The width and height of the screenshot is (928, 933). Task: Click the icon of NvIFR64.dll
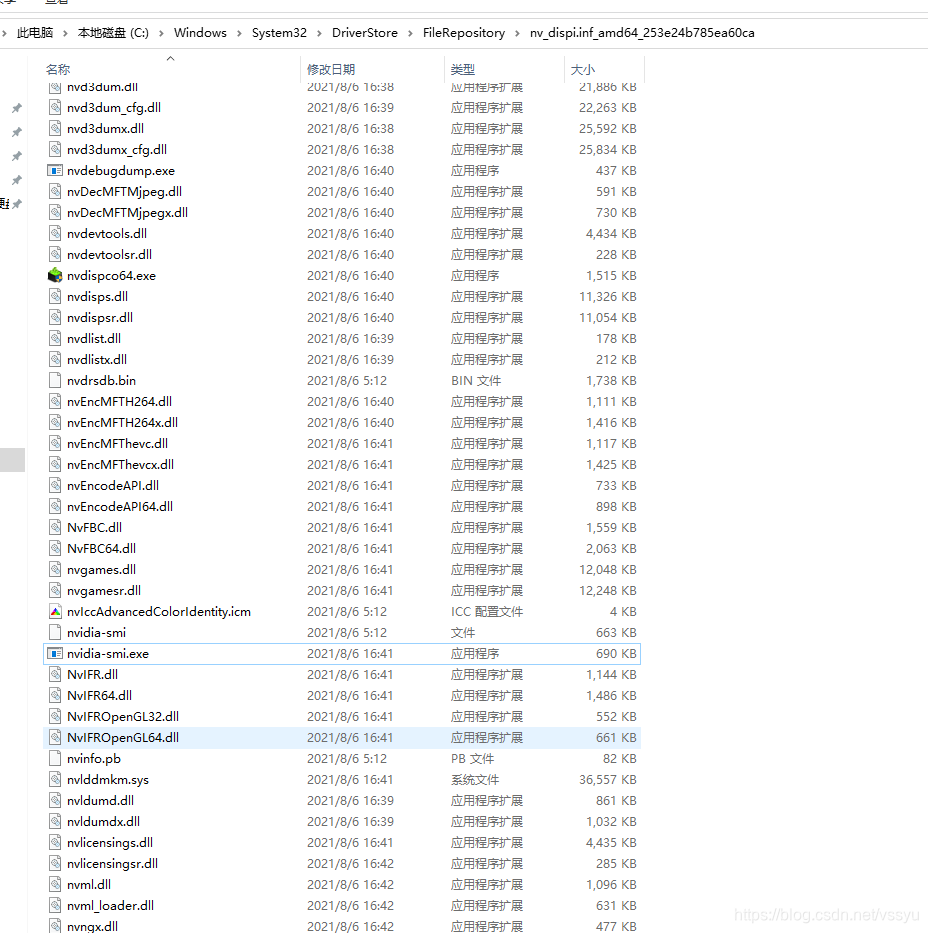coord(55,696)
